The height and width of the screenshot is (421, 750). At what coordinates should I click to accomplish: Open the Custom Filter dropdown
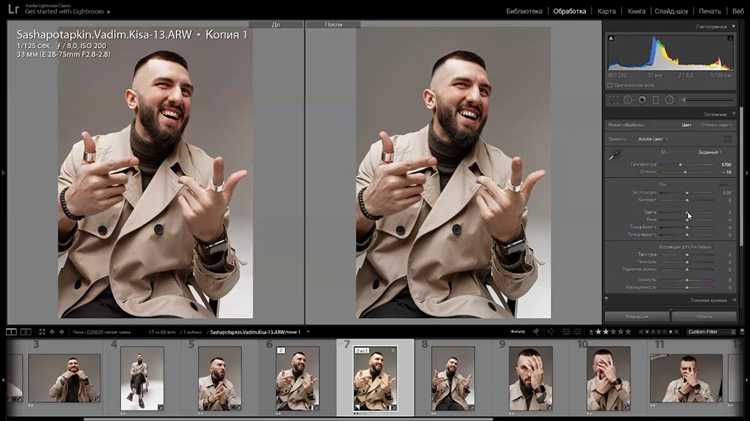point(711,332)
